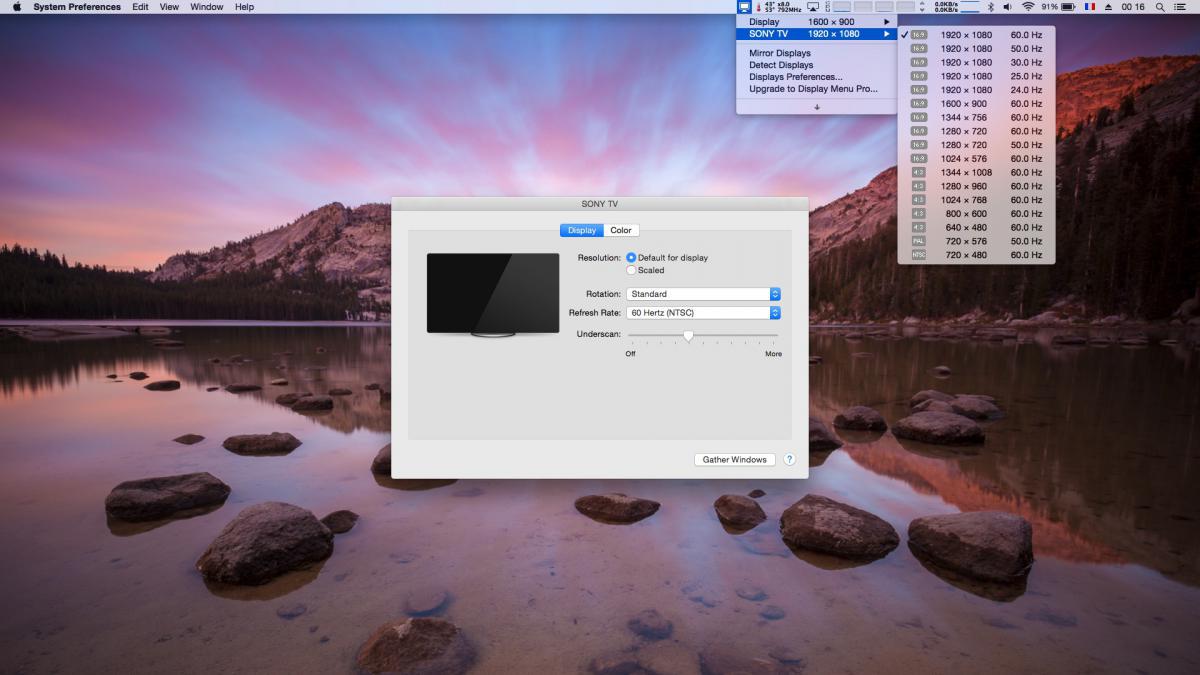The width and height of the screenshot is (1200, 675).
Task: Open the Rotation dropdown
Action: click(703, 294)
